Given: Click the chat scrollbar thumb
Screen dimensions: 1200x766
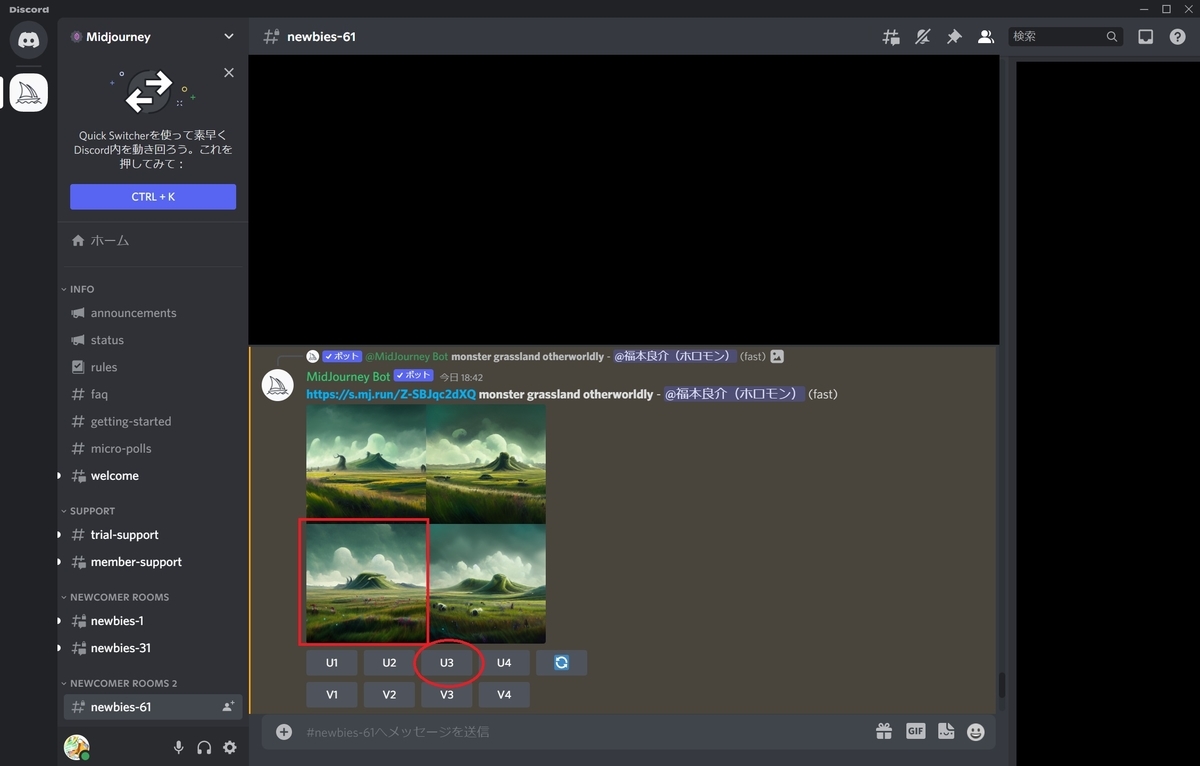Looking at the screenshot, I should click(1002, 685).
